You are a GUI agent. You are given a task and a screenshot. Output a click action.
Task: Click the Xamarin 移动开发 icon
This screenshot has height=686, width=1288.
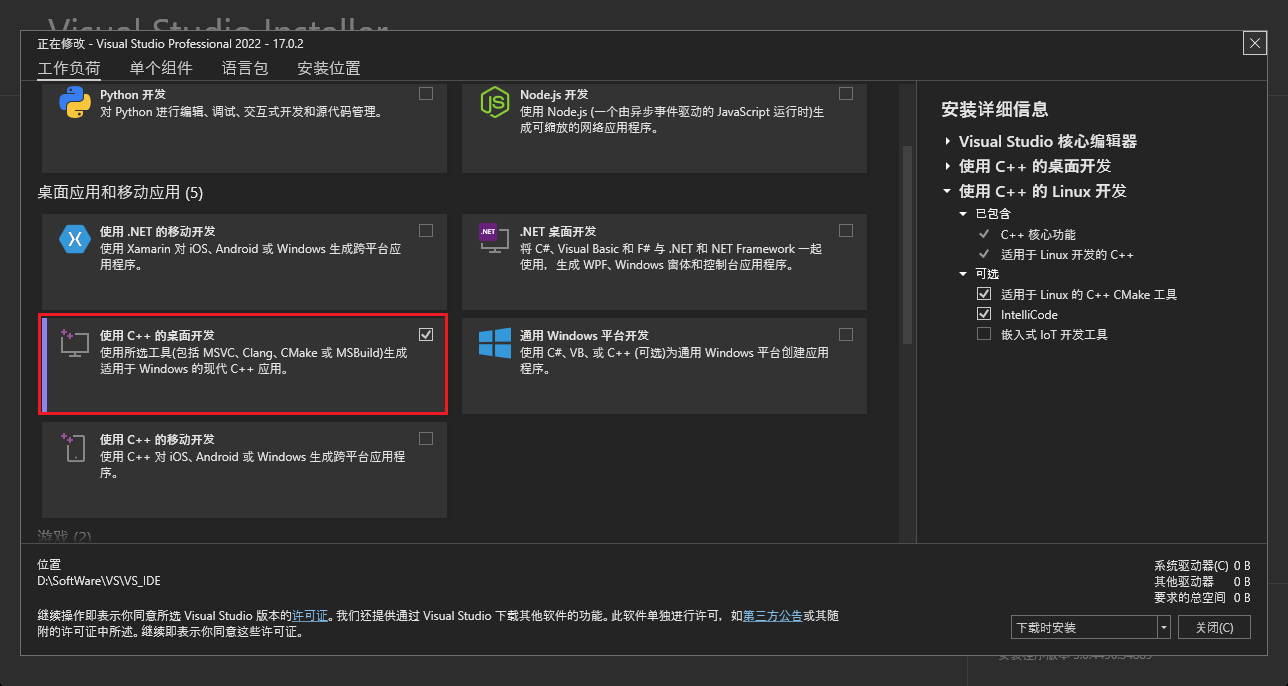(x=75, y=239)
